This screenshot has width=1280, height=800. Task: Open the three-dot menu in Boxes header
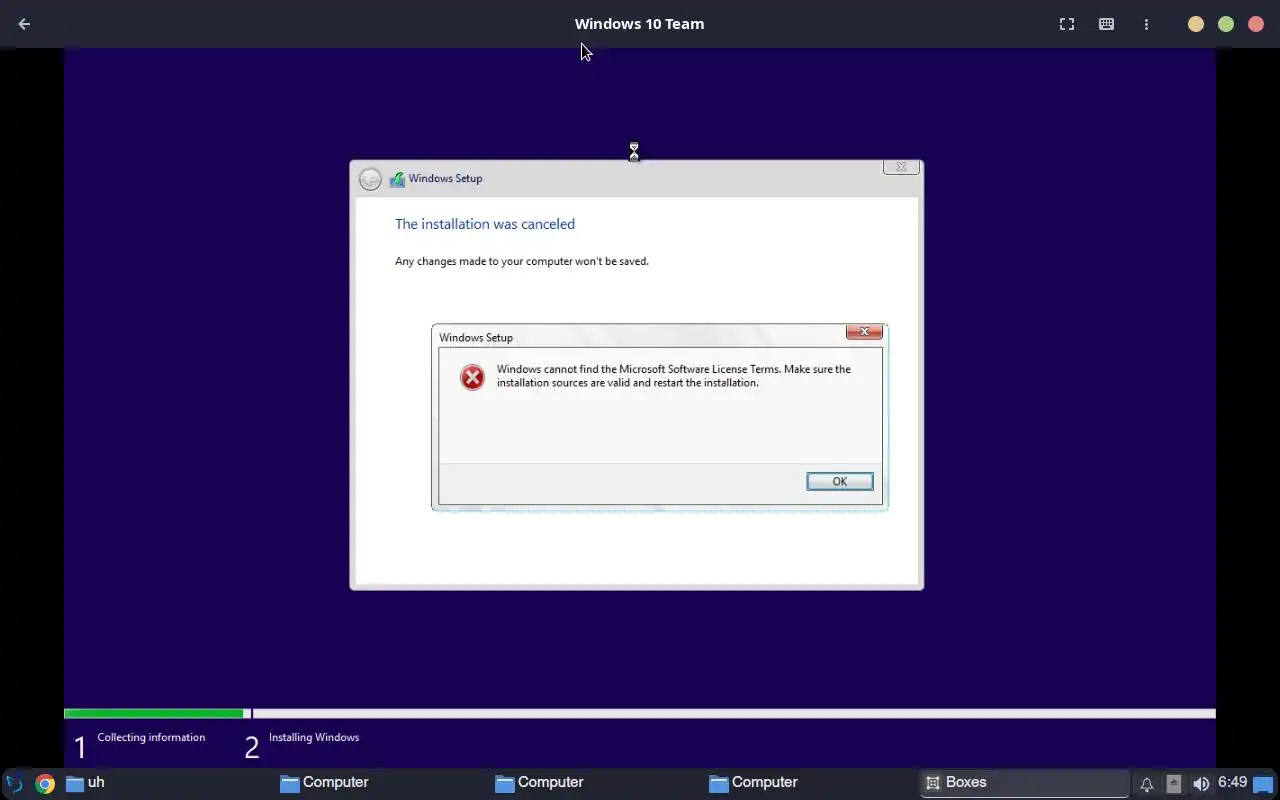(1146, 24)
